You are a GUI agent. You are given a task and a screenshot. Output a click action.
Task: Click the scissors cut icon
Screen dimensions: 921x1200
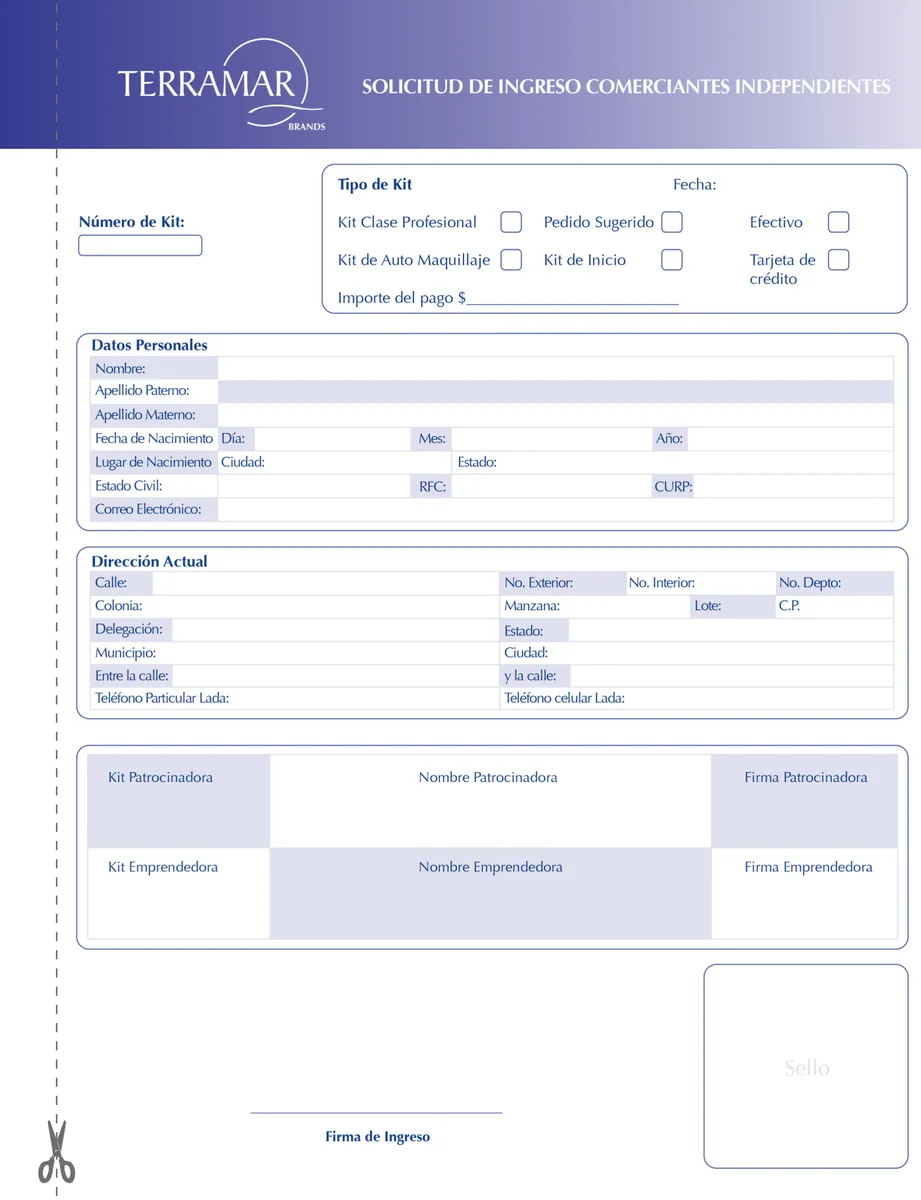pos(56,1152)
